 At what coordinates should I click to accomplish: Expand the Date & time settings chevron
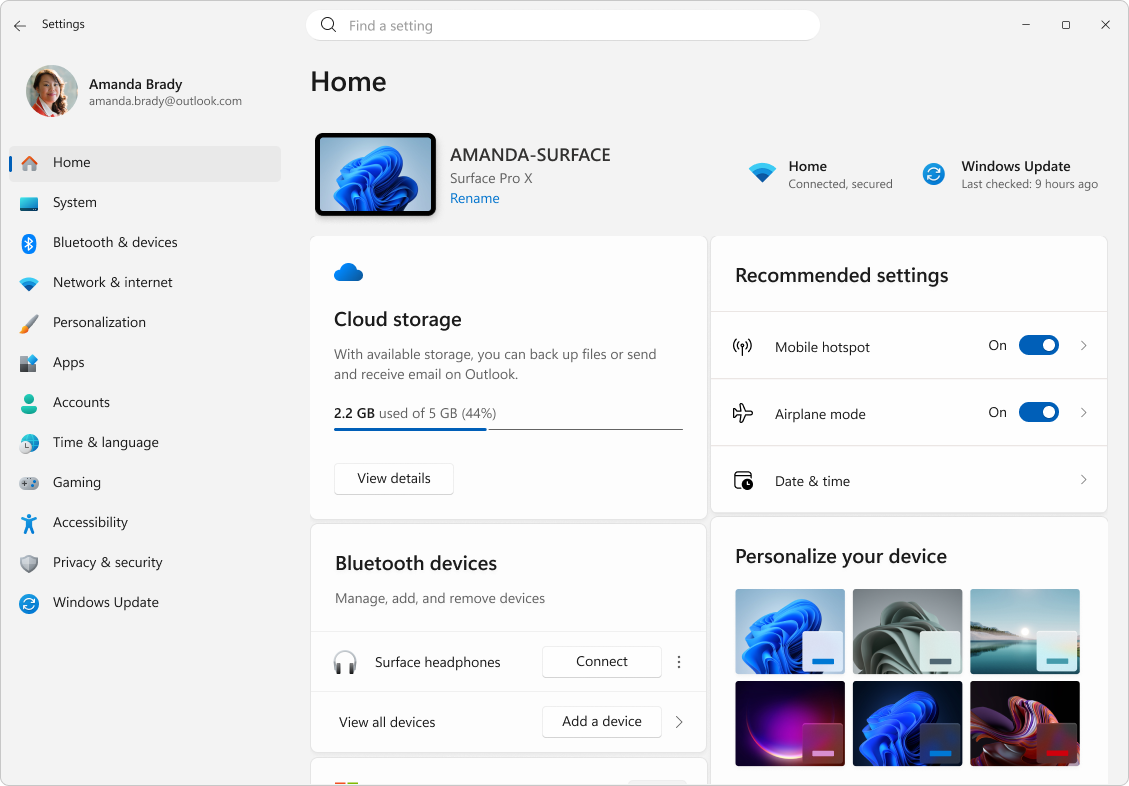(x=1084, y=480)
